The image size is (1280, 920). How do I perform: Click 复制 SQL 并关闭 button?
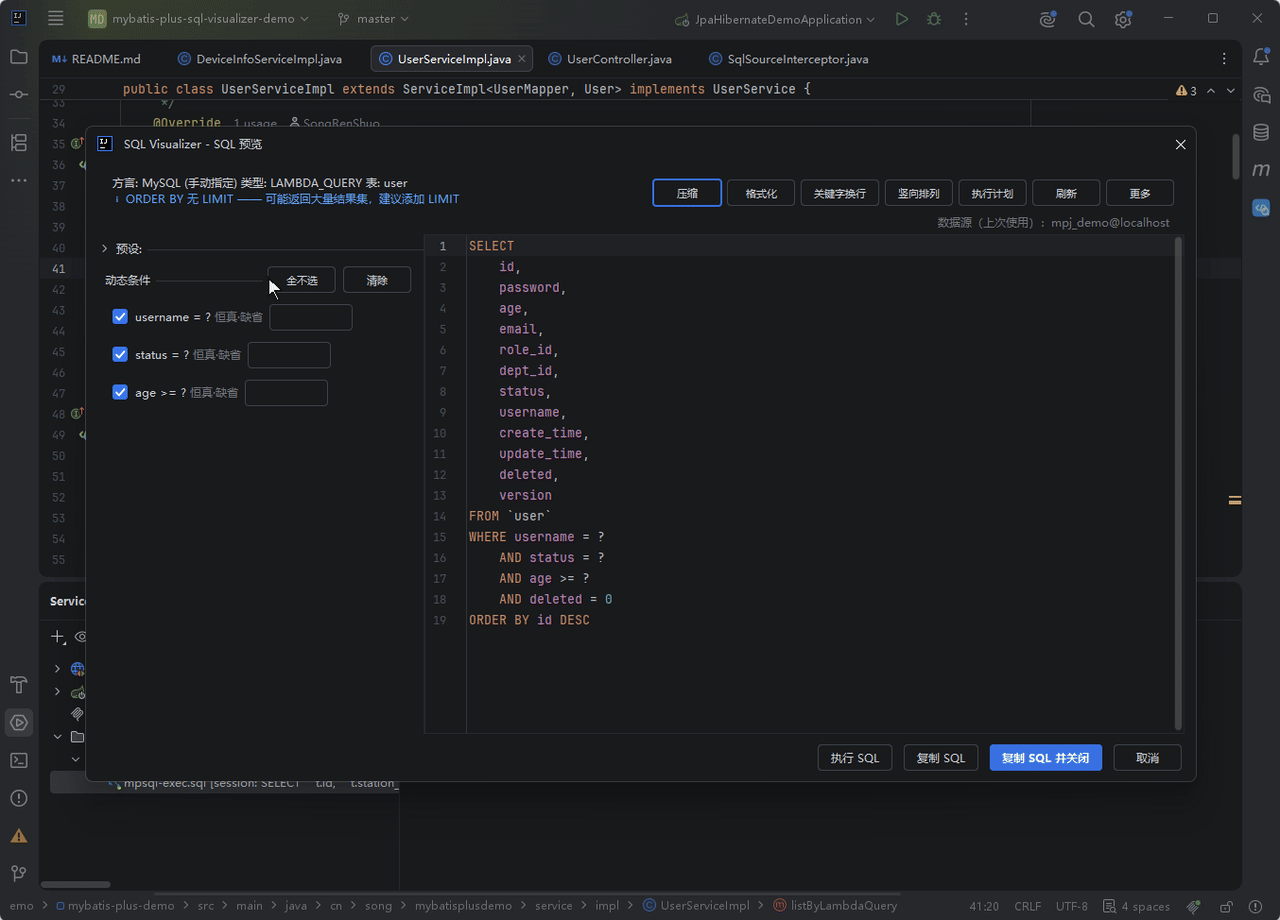coord(1046,758)
